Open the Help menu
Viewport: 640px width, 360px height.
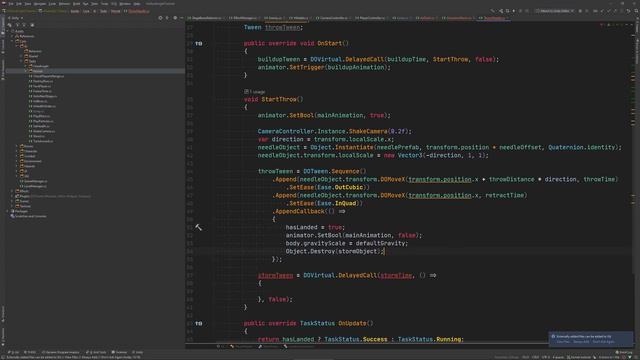coord(137,4)
